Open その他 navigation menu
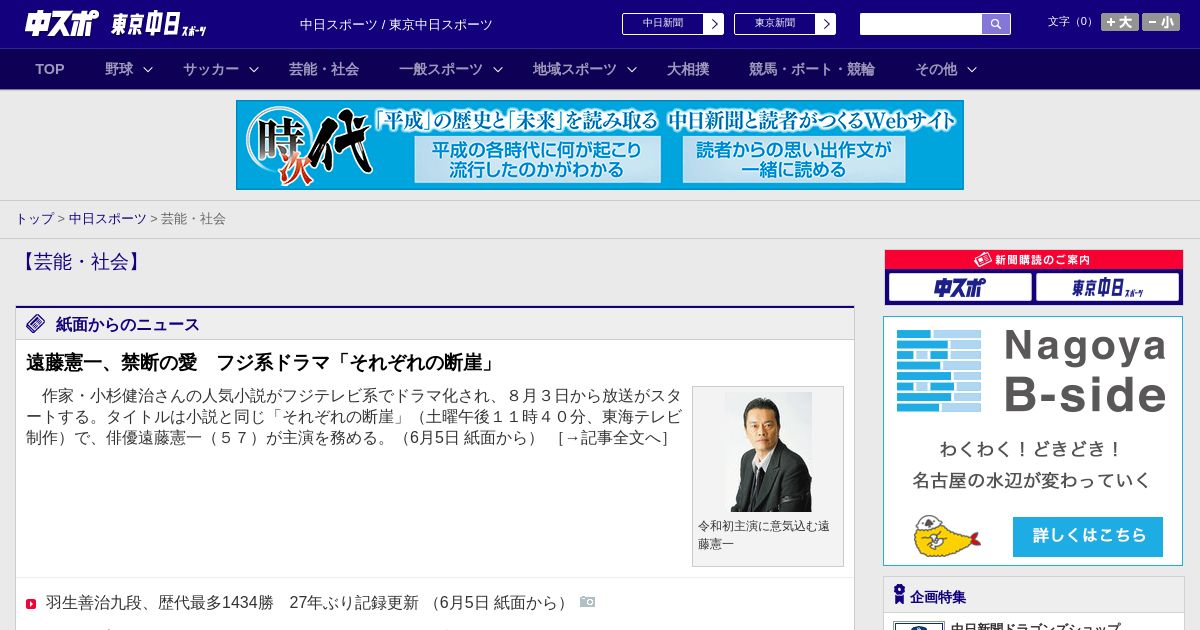The height and width of the screenshot is (630, 1200). click(x=936, y=69)
